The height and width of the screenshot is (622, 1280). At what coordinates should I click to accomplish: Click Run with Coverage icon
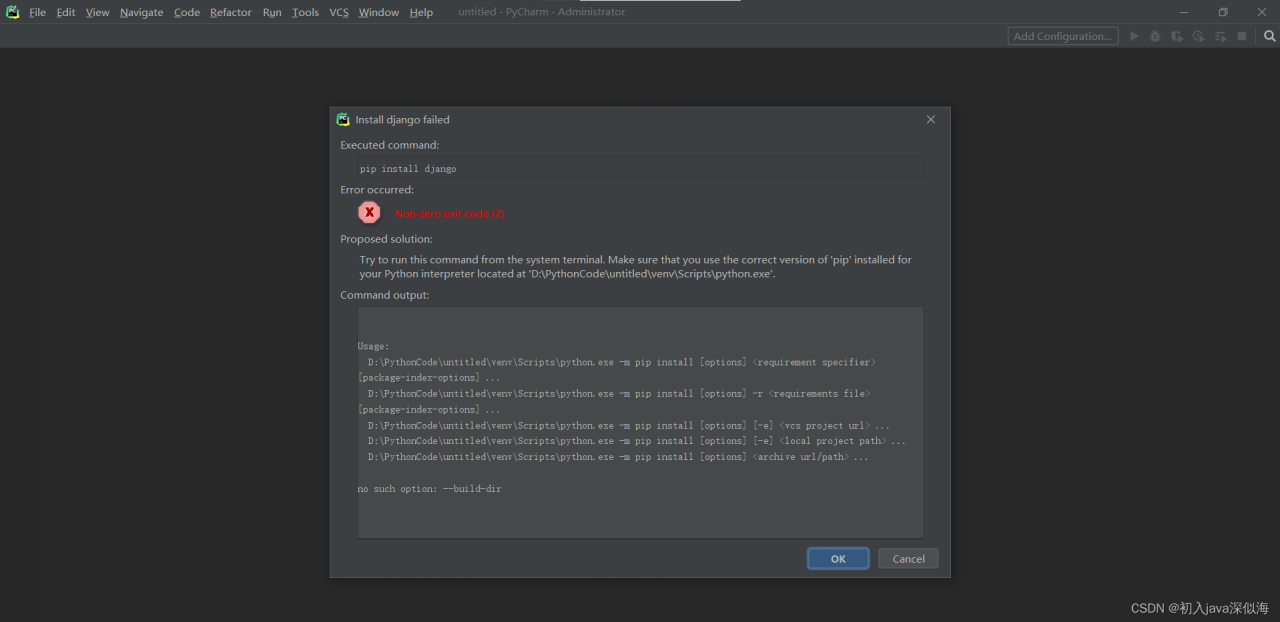(x=1177, y=36)
